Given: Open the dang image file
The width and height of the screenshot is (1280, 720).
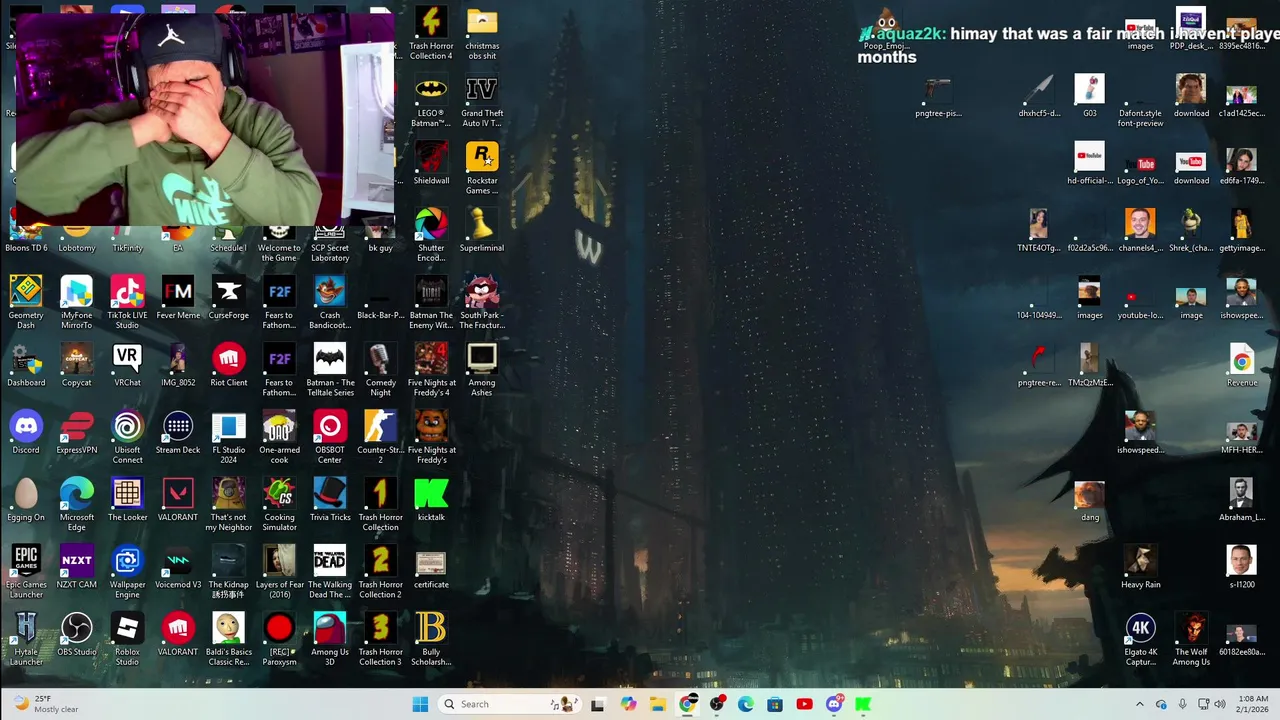Looking at the screenshot, I should tap(1090, 499).
